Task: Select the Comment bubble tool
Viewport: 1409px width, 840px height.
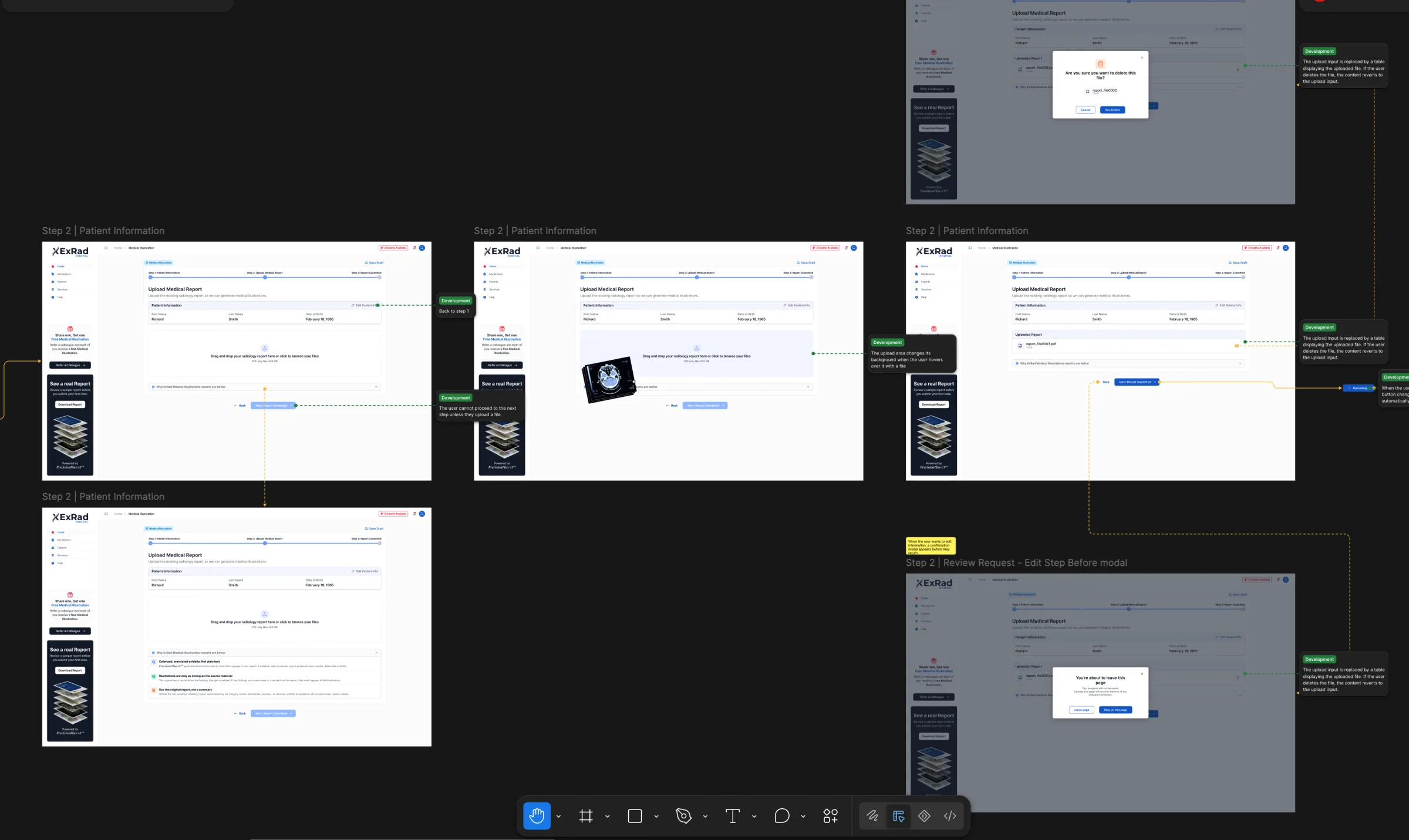Action: pyautogui.click(x=782, y=816)
